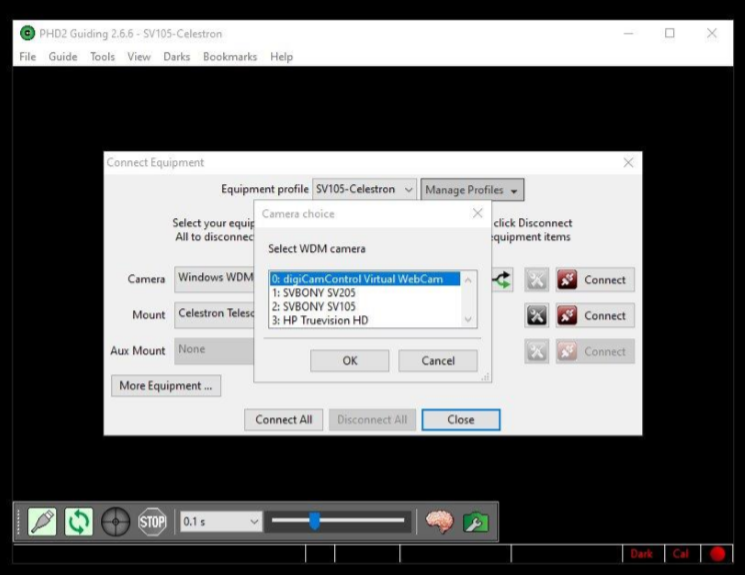Open the Tools menu
Screen dimensions: 745x575
point(103,57)
